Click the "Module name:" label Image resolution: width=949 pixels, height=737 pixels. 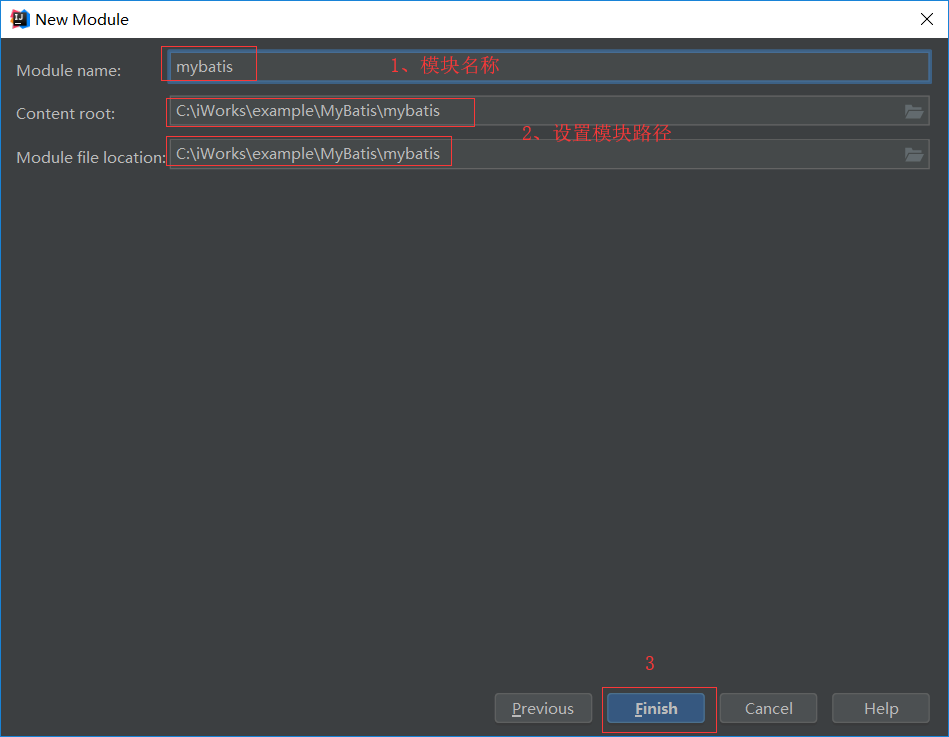coord(68,71)
